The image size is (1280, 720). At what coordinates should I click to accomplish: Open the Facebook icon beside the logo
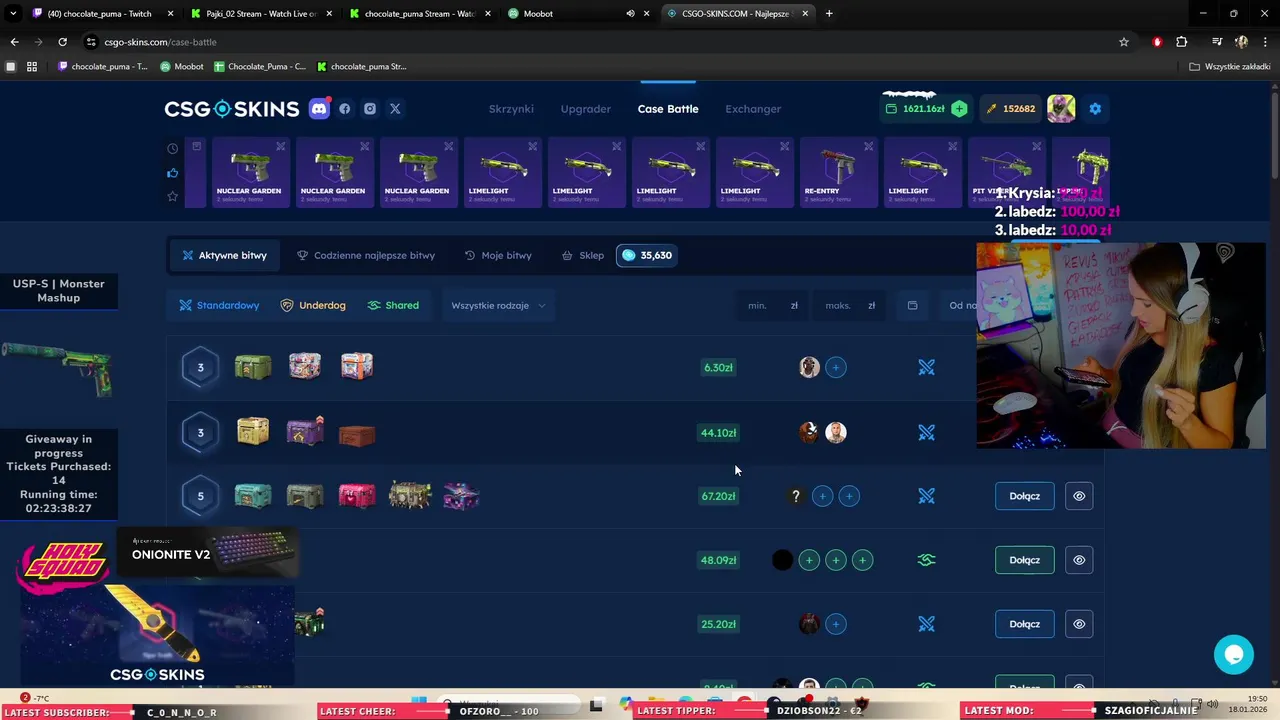pos(345,108)
